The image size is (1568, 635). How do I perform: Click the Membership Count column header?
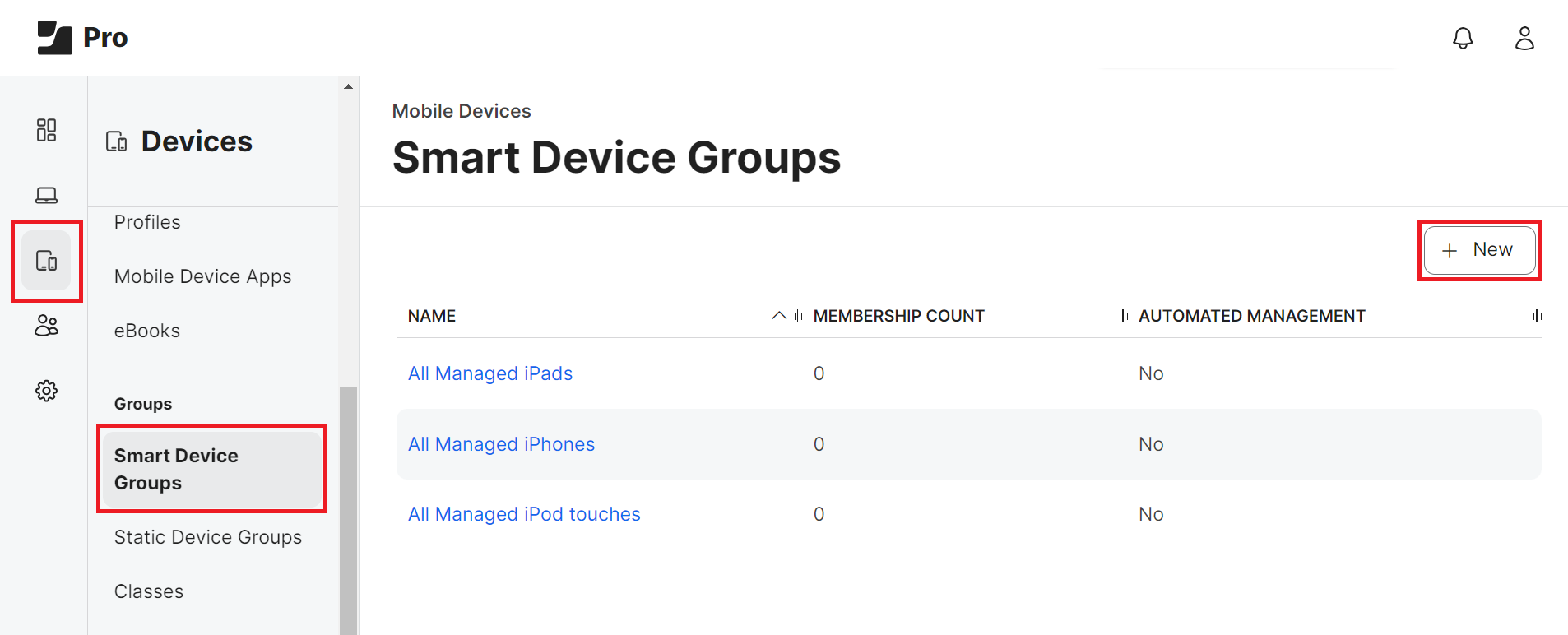pos(898,316)
